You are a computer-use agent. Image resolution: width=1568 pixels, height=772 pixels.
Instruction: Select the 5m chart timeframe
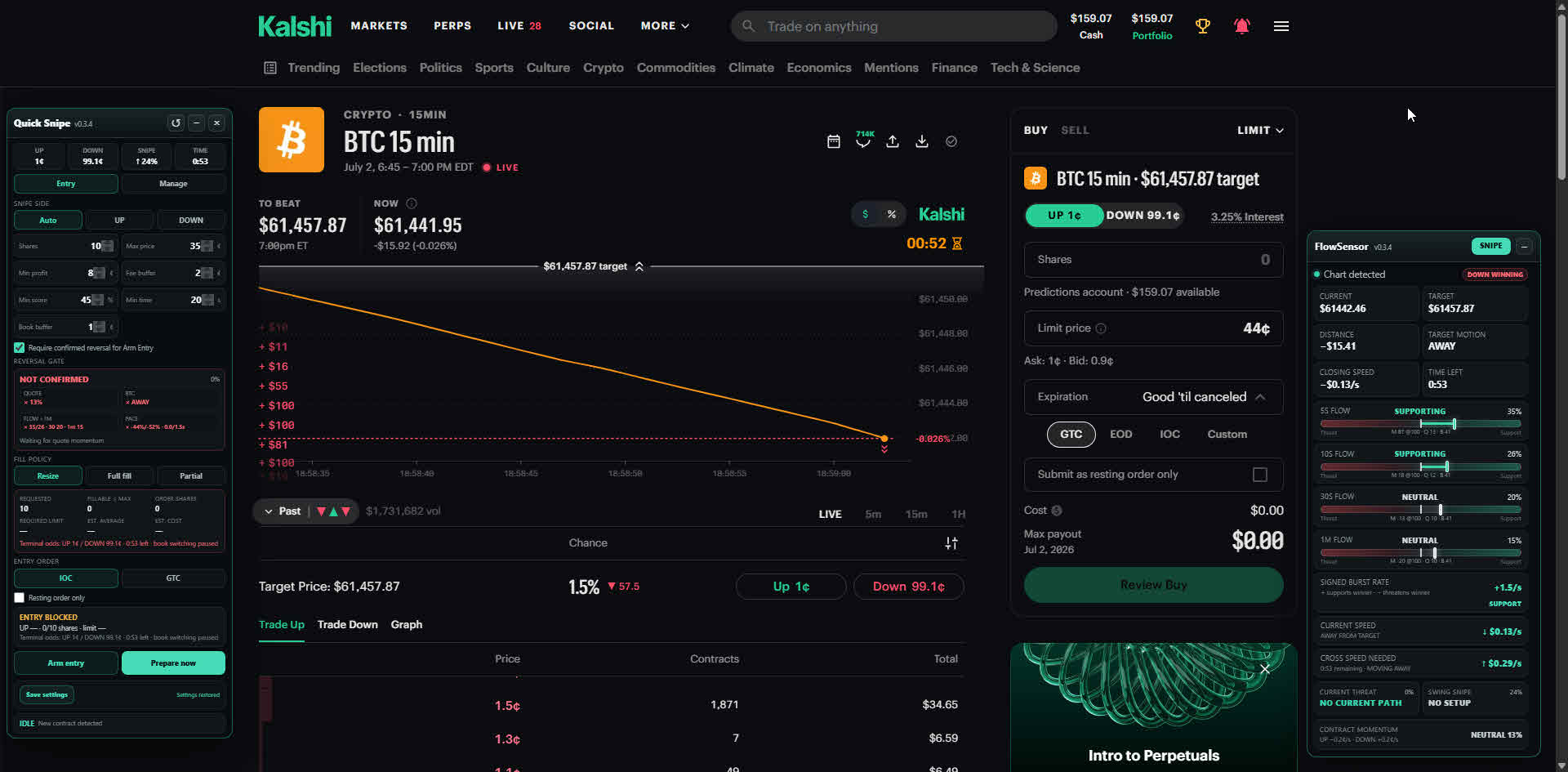click(873, 514)
